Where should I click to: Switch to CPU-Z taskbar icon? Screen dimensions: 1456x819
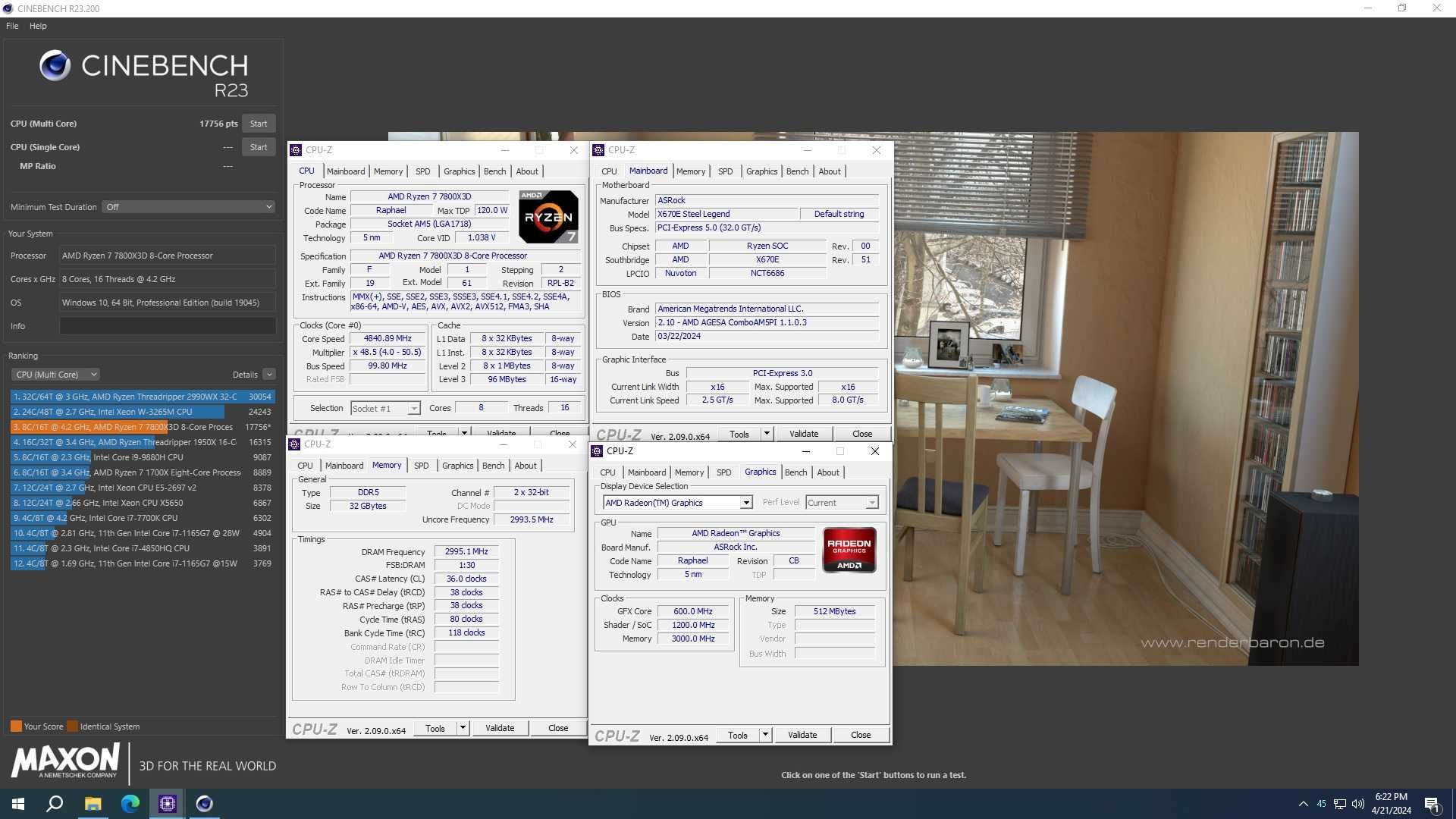(x=167, y=804)
